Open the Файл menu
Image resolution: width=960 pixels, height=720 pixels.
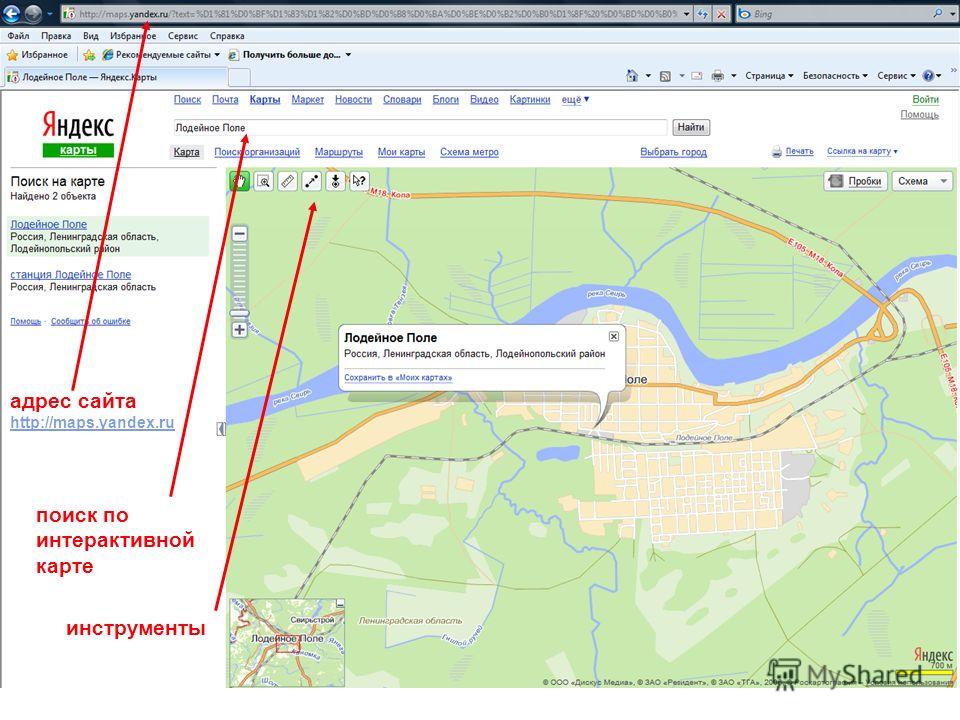[18, 36]
